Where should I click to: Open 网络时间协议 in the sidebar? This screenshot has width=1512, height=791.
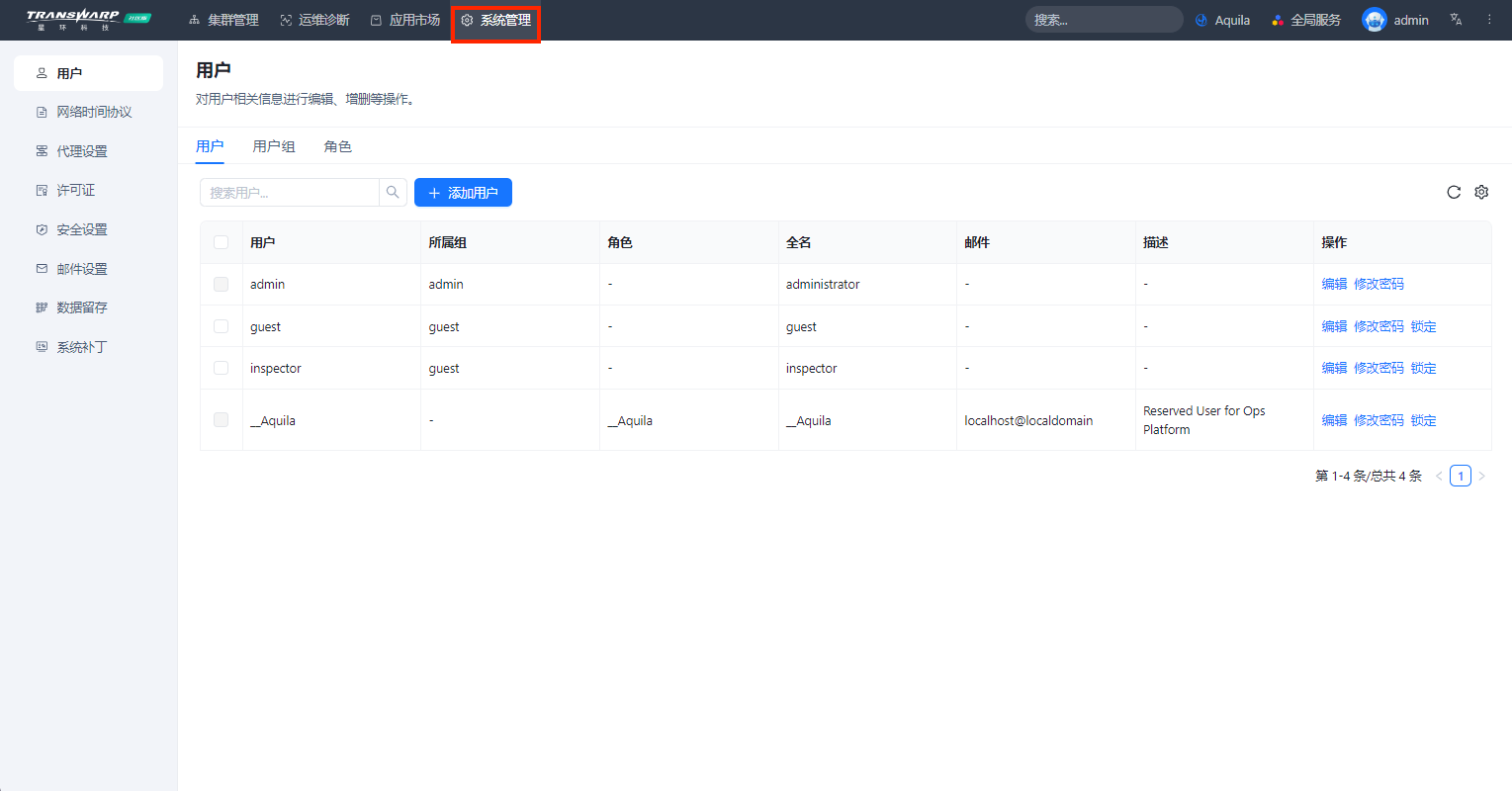pos(88,112)
